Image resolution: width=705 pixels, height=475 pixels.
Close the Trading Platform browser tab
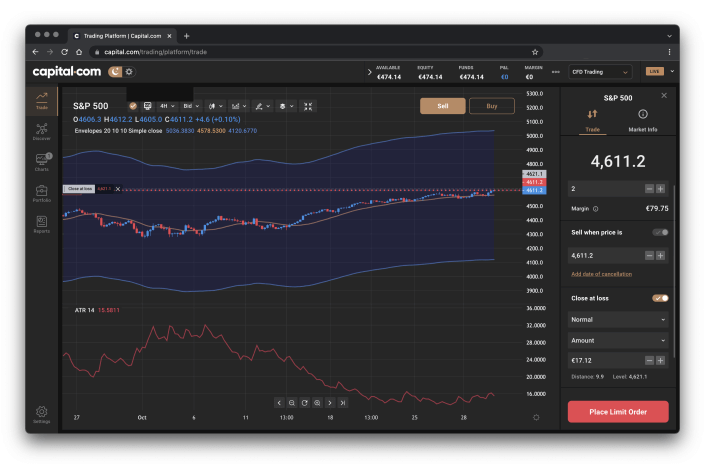point(170,36)
